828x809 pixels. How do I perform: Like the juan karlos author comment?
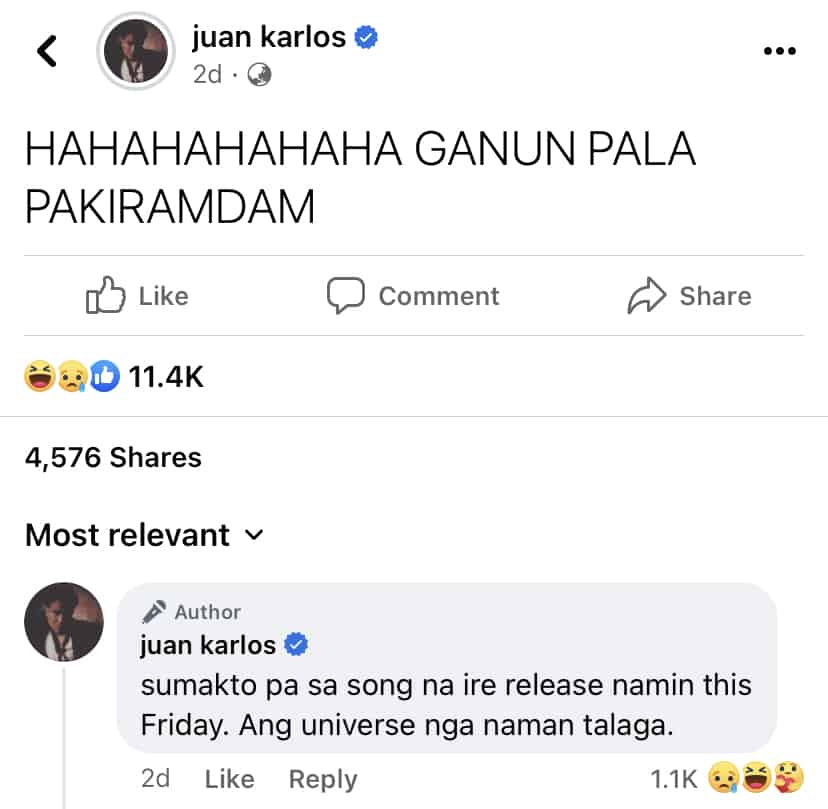pos(229,779)
